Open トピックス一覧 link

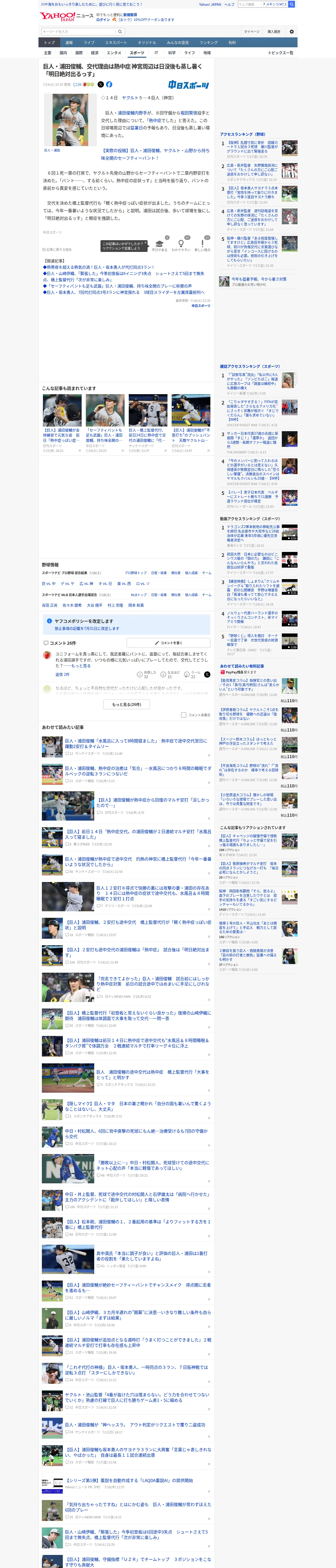281,53
